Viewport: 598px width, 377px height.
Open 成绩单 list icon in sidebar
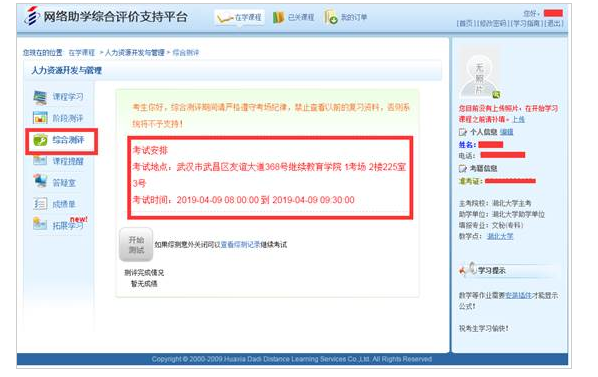click(x=40, y=204)
